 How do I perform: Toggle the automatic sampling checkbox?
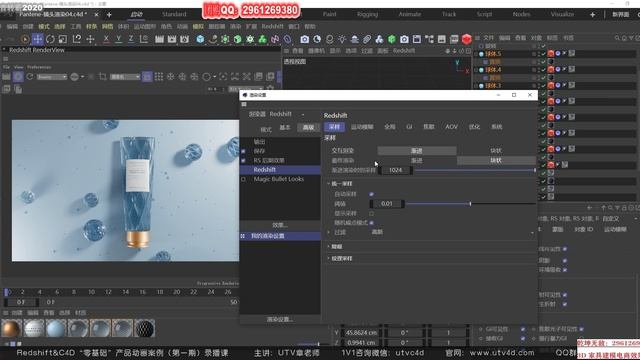pos(371,194)
